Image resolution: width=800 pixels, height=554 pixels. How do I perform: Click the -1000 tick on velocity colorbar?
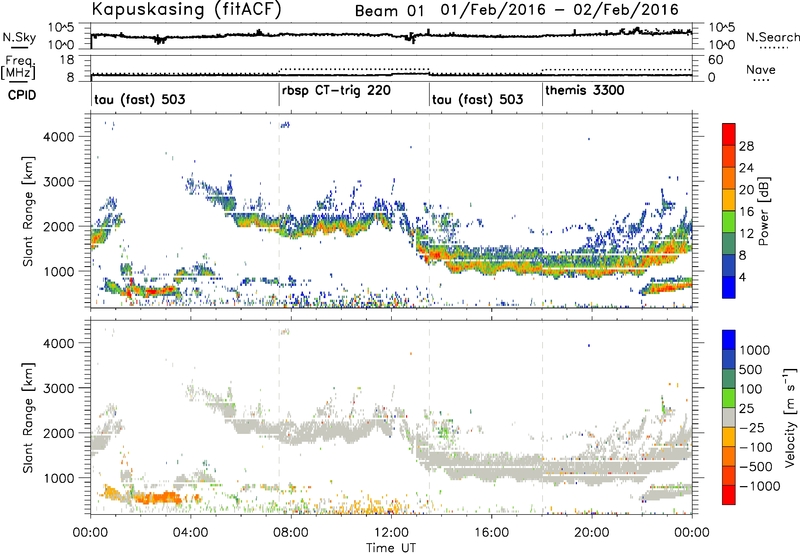click(760, 486)
